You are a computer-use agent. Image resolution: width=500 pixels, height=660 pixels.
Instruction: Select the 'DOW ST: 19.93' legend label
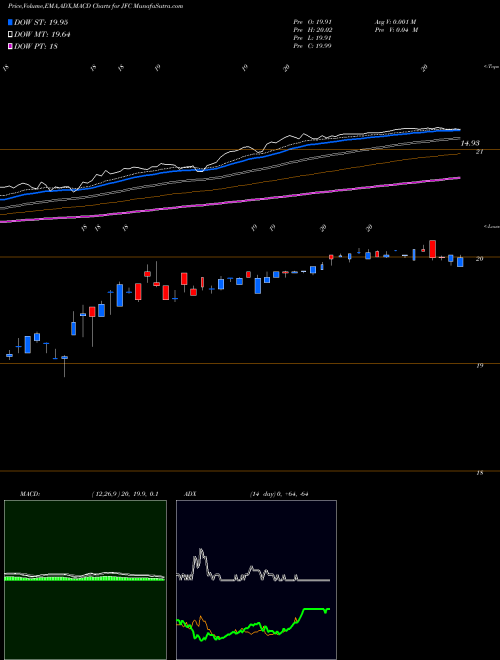(41, 22)
